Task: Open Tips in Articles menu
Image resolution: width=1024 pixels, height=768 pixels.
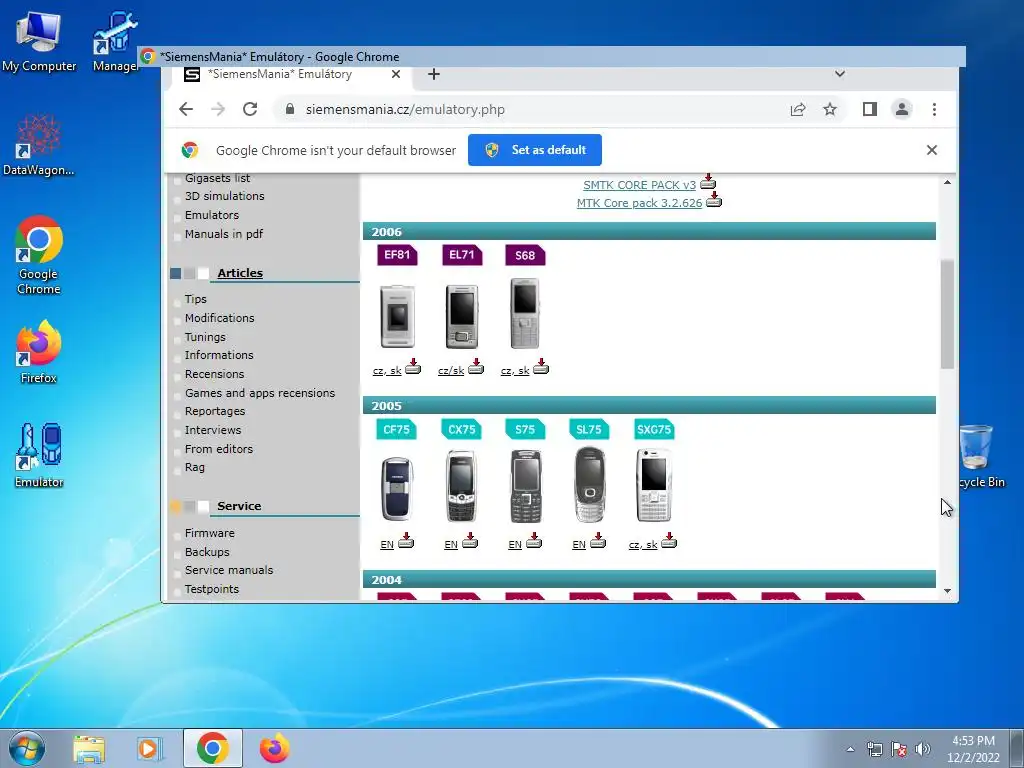Action: point(195,299)
